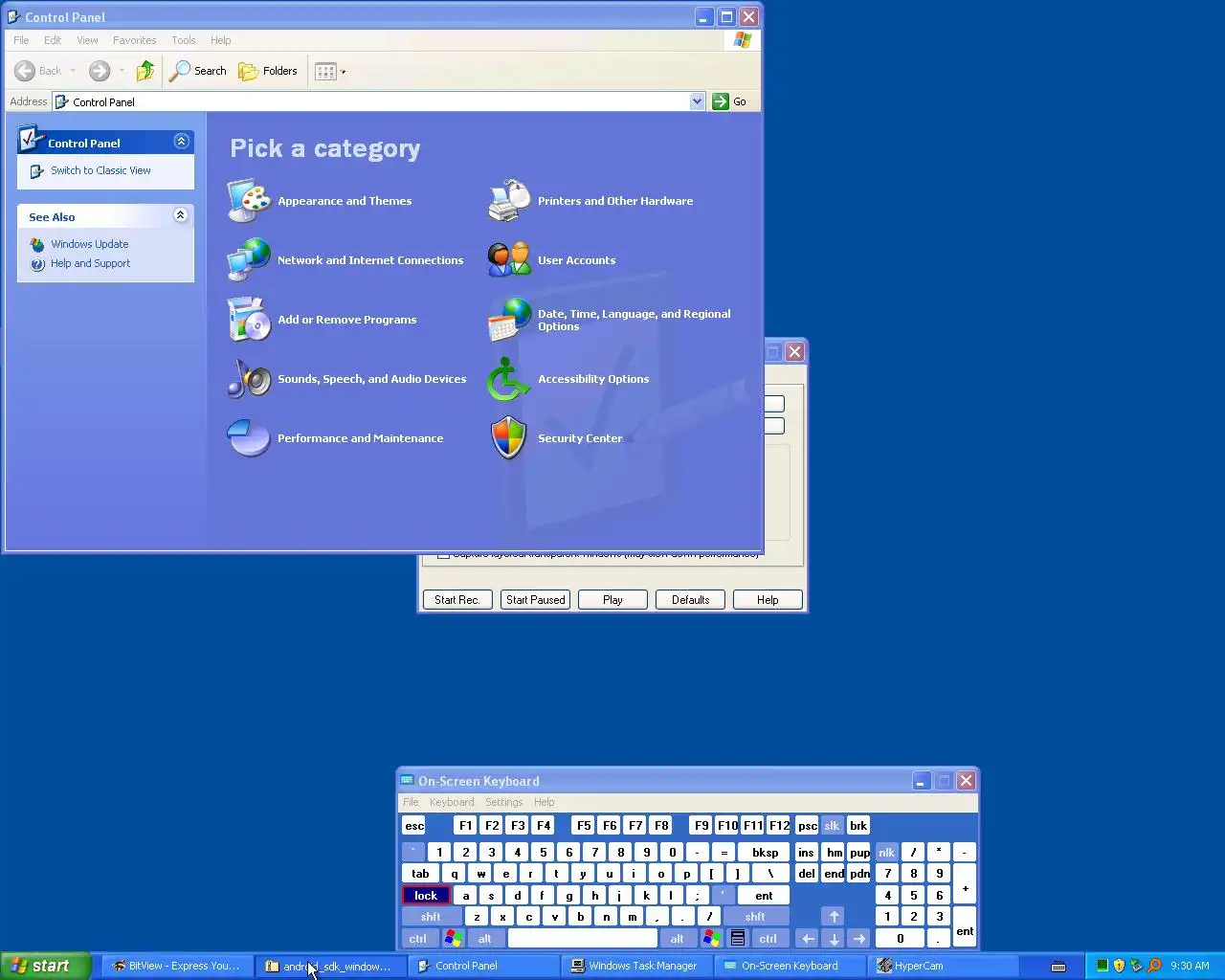Screen dimensions: 1225x980
Task: Click the Up folder toolbar icon
Action: click(x=145, y=71)
